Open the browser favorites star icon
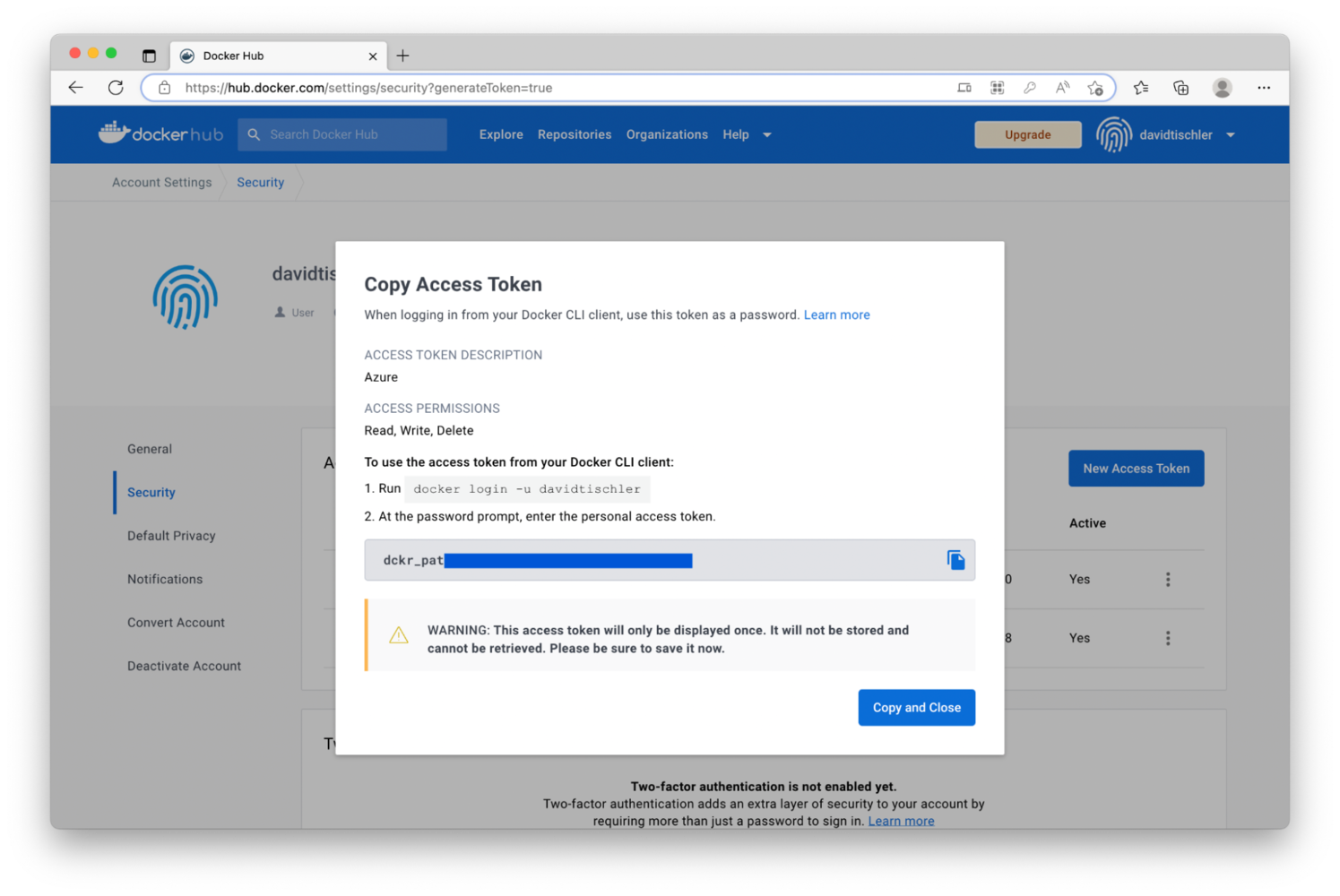Viewport: 1340px width, 896px height. (x=1140, y=88)
